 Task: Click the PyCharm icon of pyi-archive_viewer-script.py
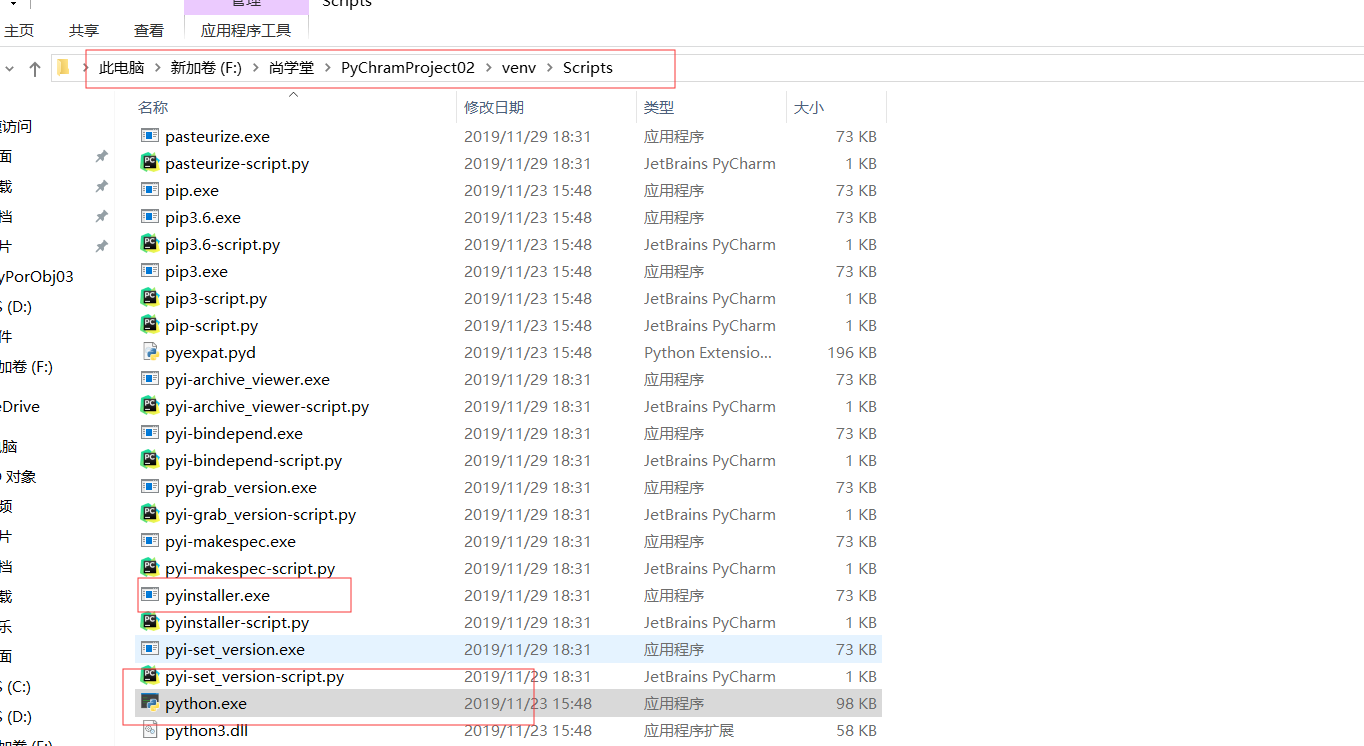[x=150, y=406]
